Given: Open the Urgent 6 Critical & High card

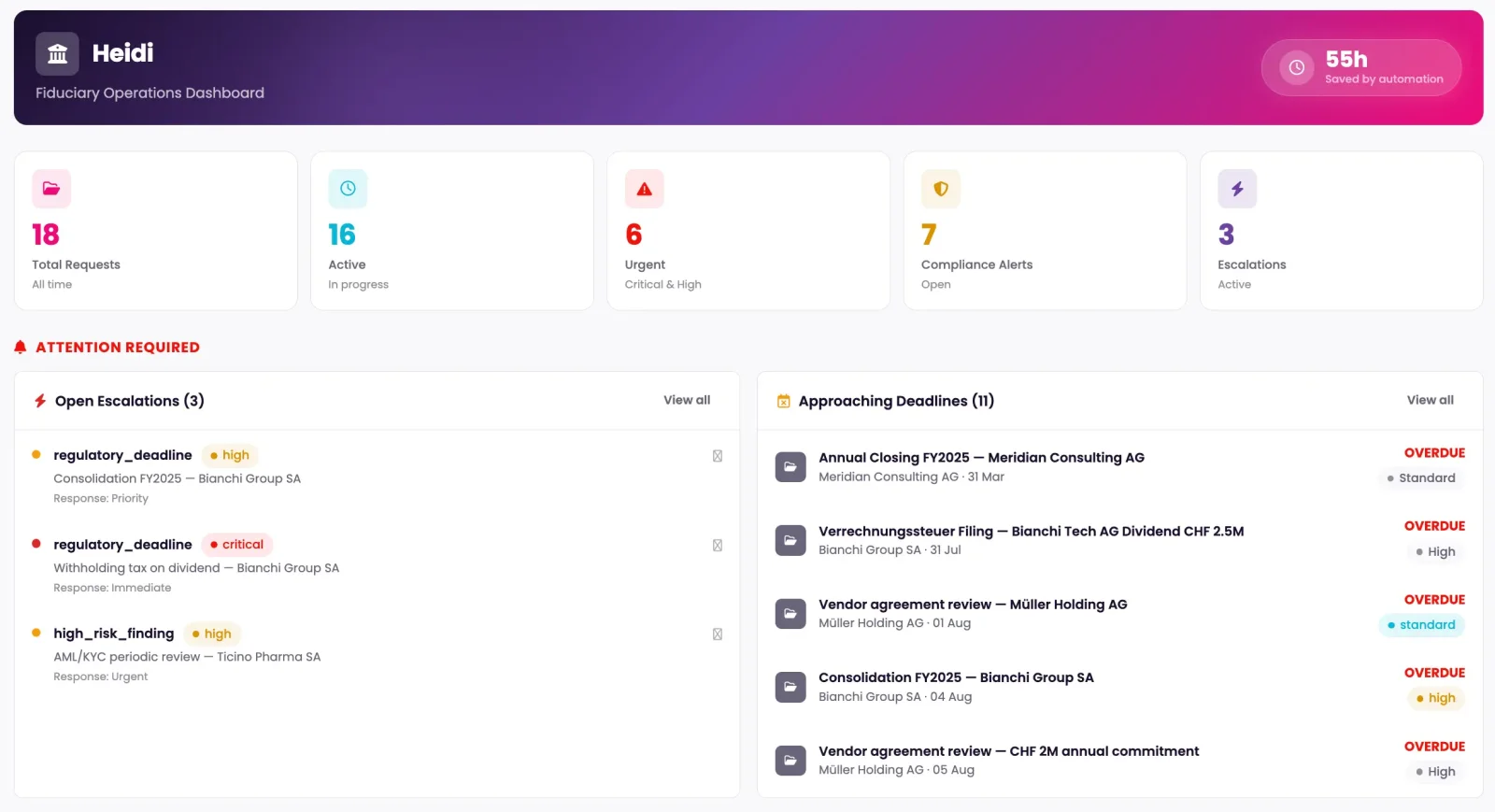Looking at the screenshot, I should coord(748,231).
